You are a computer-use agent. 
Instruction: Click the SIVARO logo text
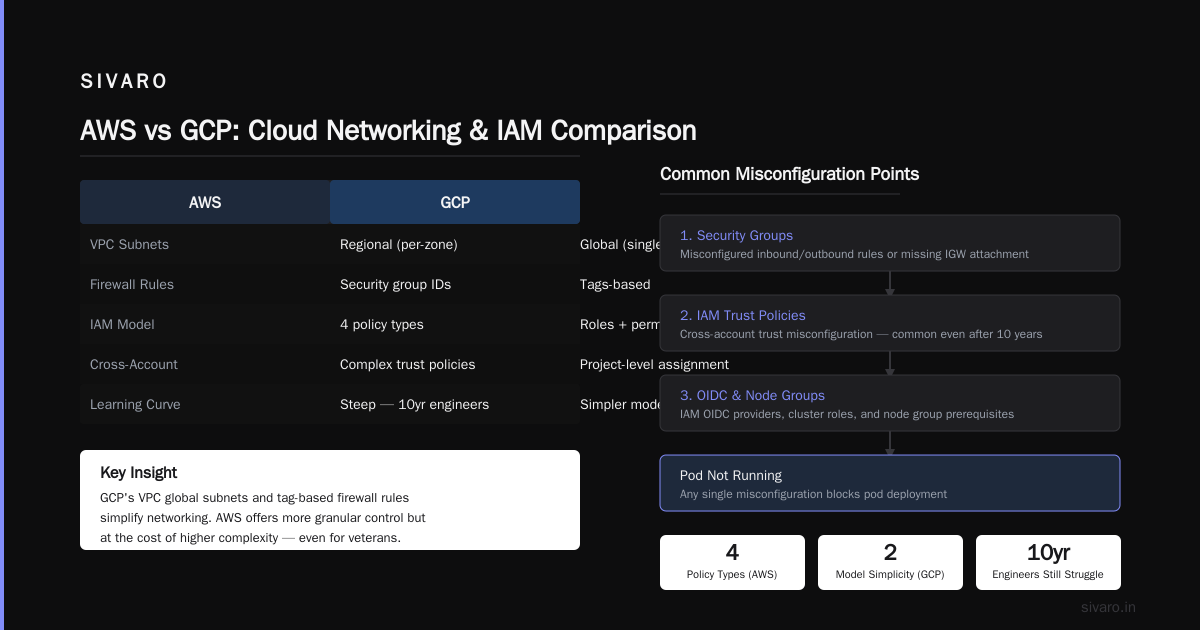(x=124, y=82)
